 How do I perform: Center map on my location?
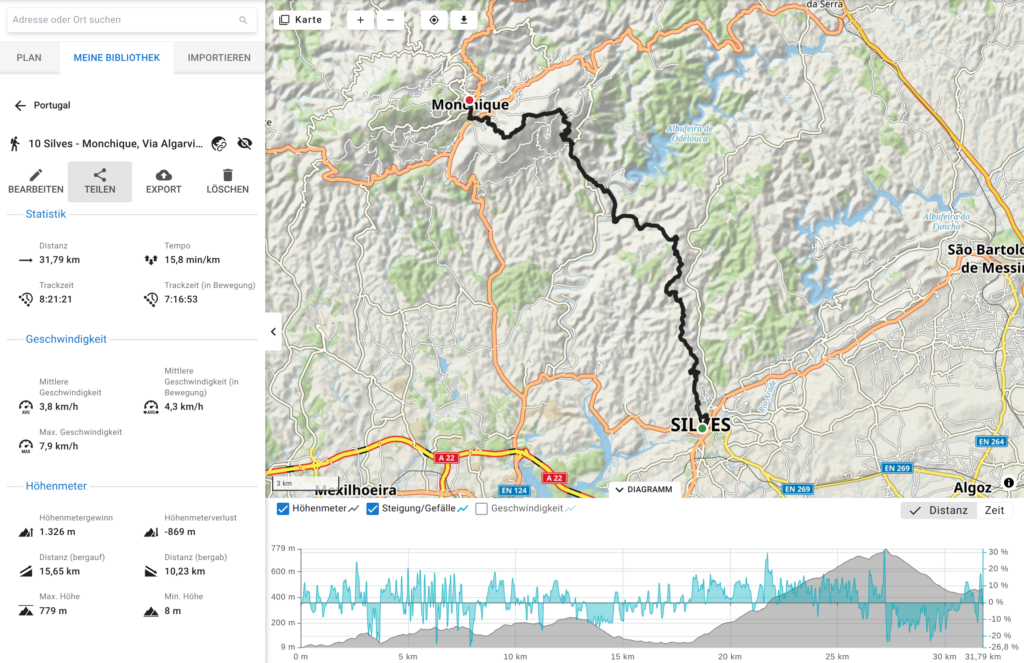(433, 20)
